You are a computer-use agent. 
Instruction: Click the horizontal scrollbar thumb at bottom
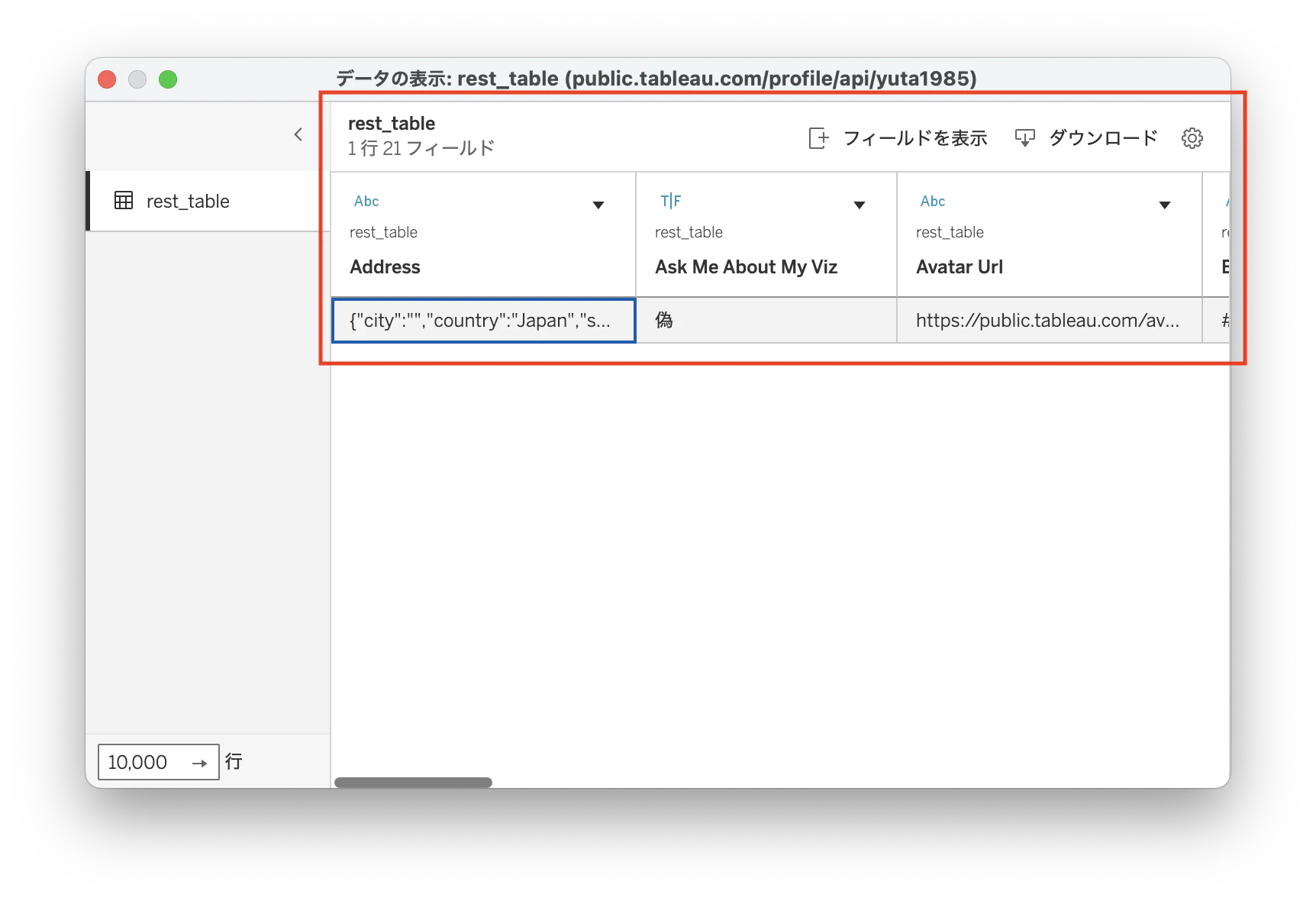(x=413, y=782)
